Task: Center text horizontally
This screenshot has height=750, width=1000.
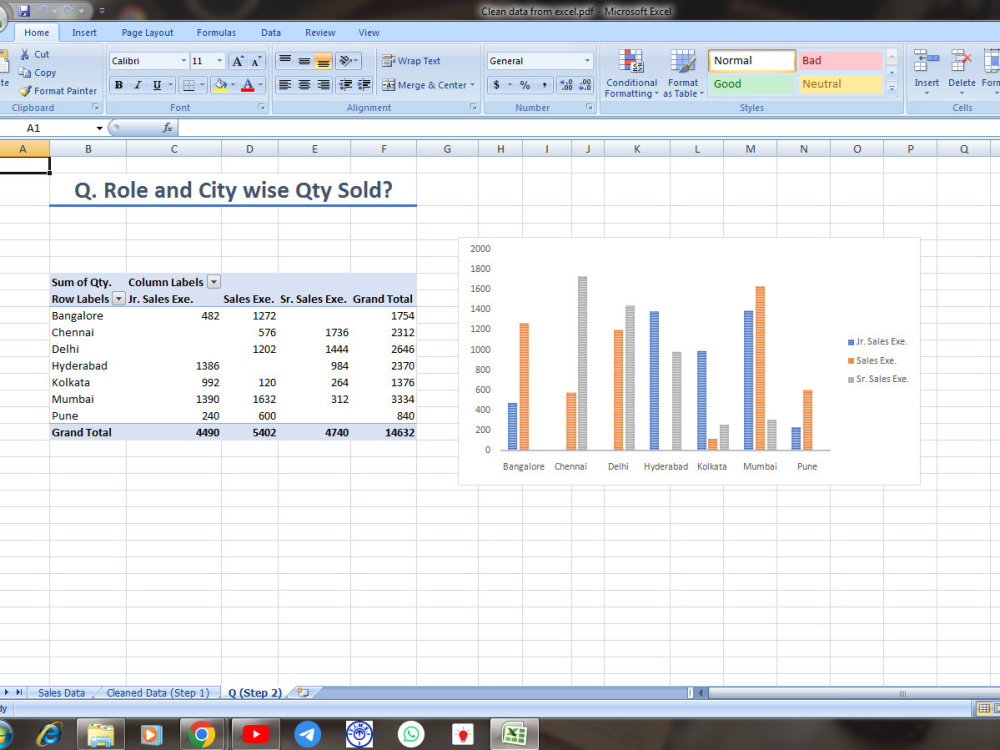Action: click(x=304, y=85)
